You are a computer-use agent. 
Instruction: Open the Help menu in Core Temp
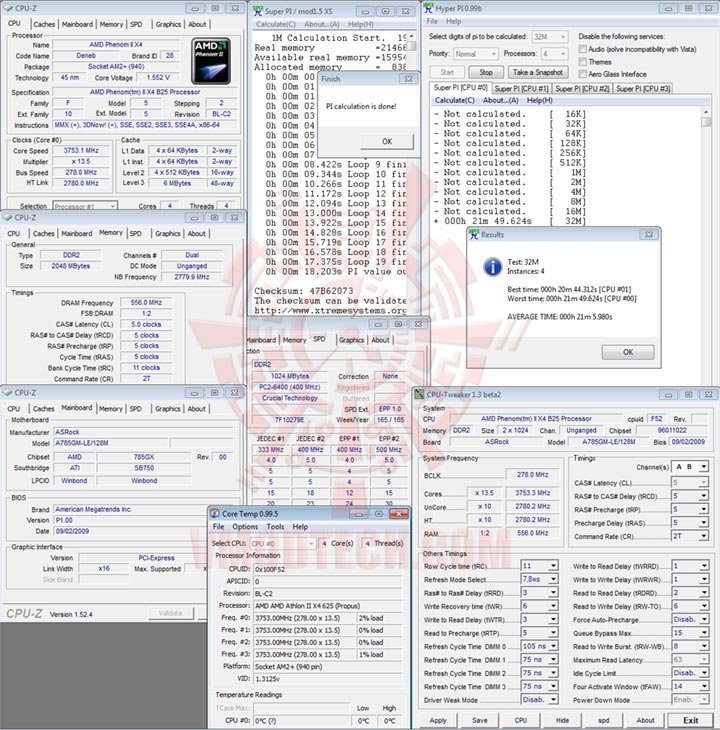[300, 527]
